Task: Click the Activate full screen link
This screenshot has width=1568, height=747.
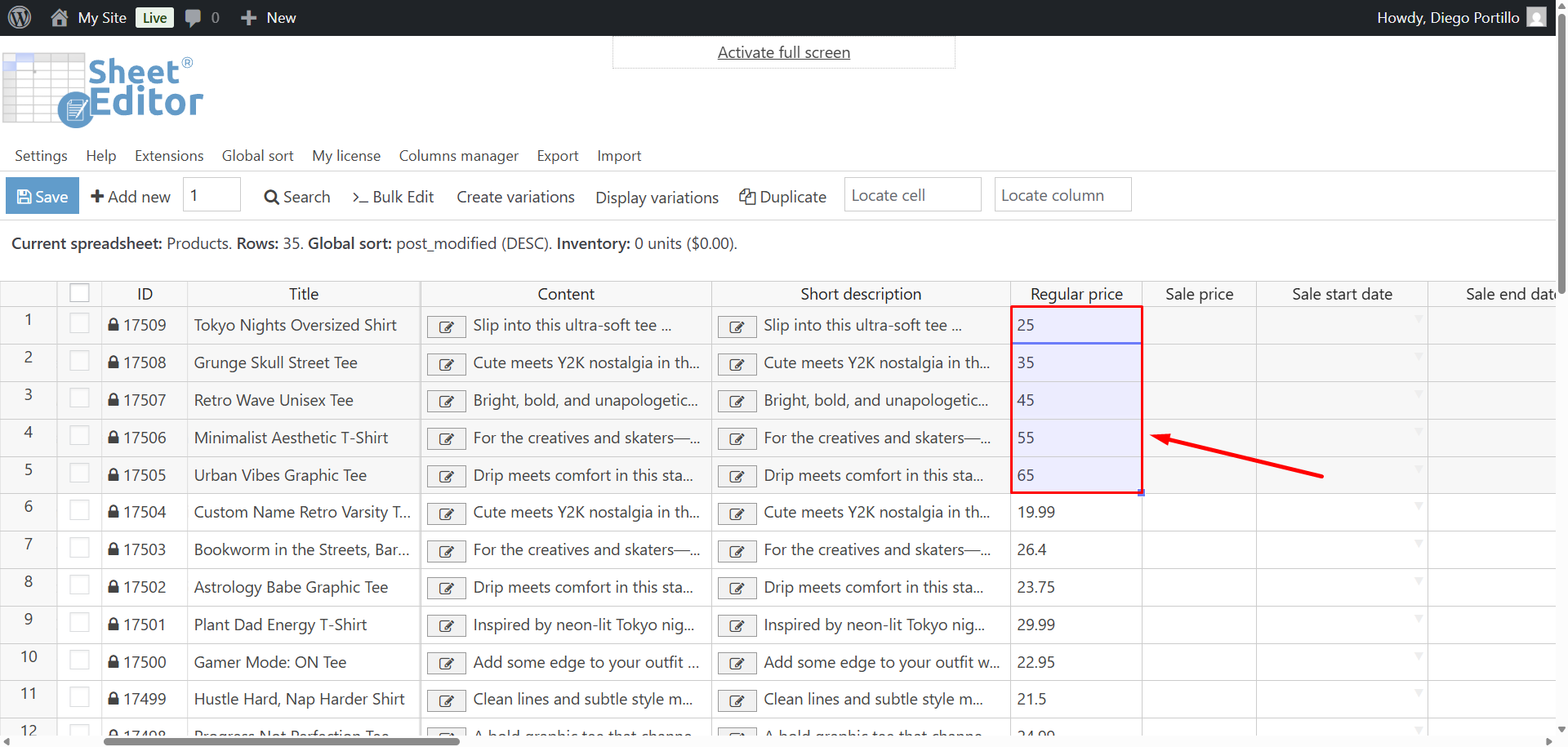Action: [x=783, y=53]
